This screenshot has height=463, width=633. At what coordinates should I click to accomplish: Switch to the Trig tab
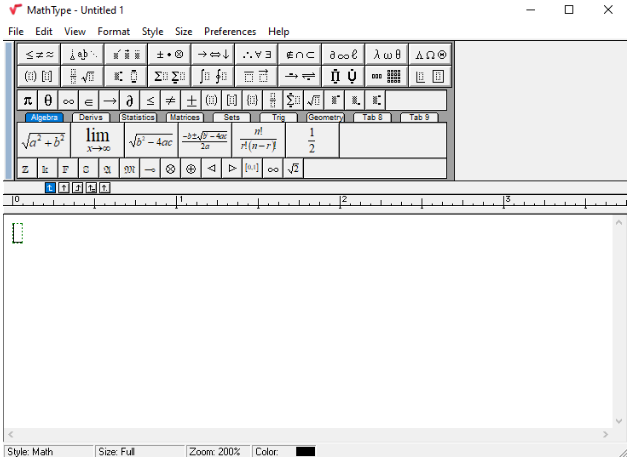click(279, 117)
